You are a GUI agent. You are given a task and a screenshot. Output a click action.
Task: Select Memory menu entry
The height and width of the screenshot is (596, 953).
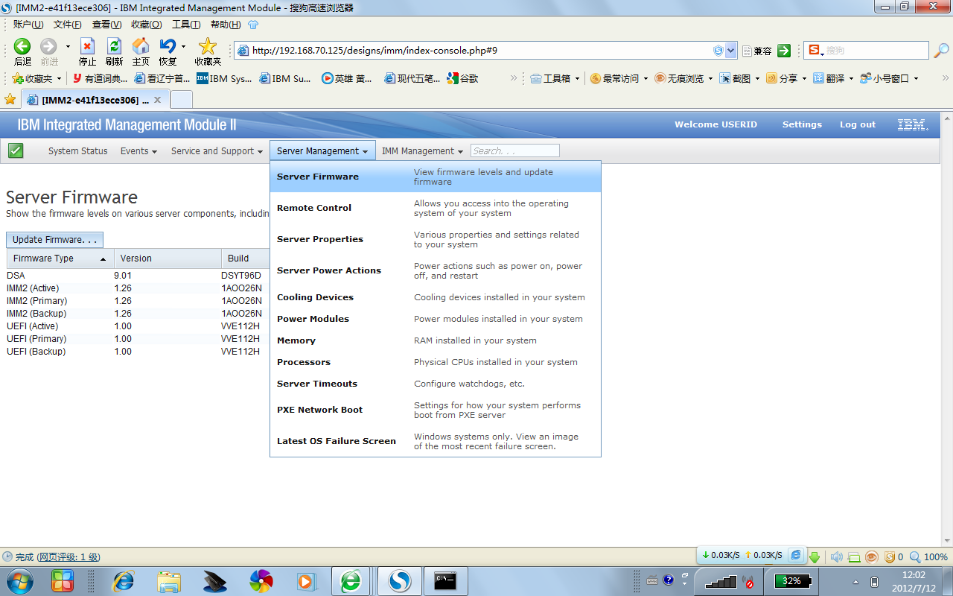click(x=435, y=340)
